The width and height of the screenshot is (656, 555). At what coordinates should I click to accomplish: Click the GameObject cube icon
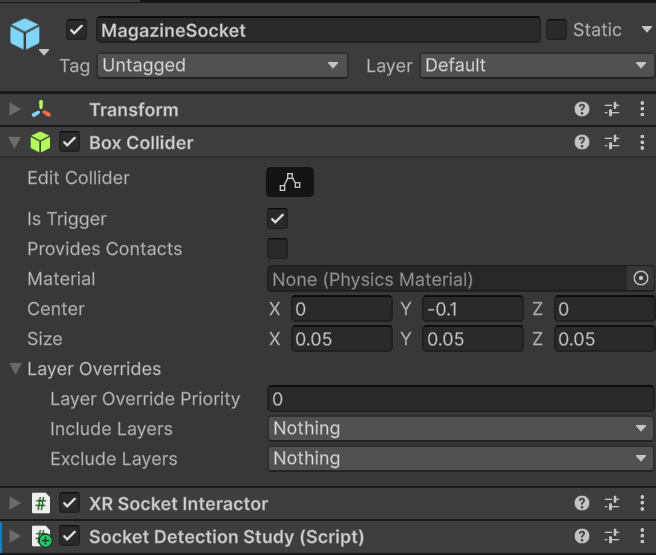[25, 35]
